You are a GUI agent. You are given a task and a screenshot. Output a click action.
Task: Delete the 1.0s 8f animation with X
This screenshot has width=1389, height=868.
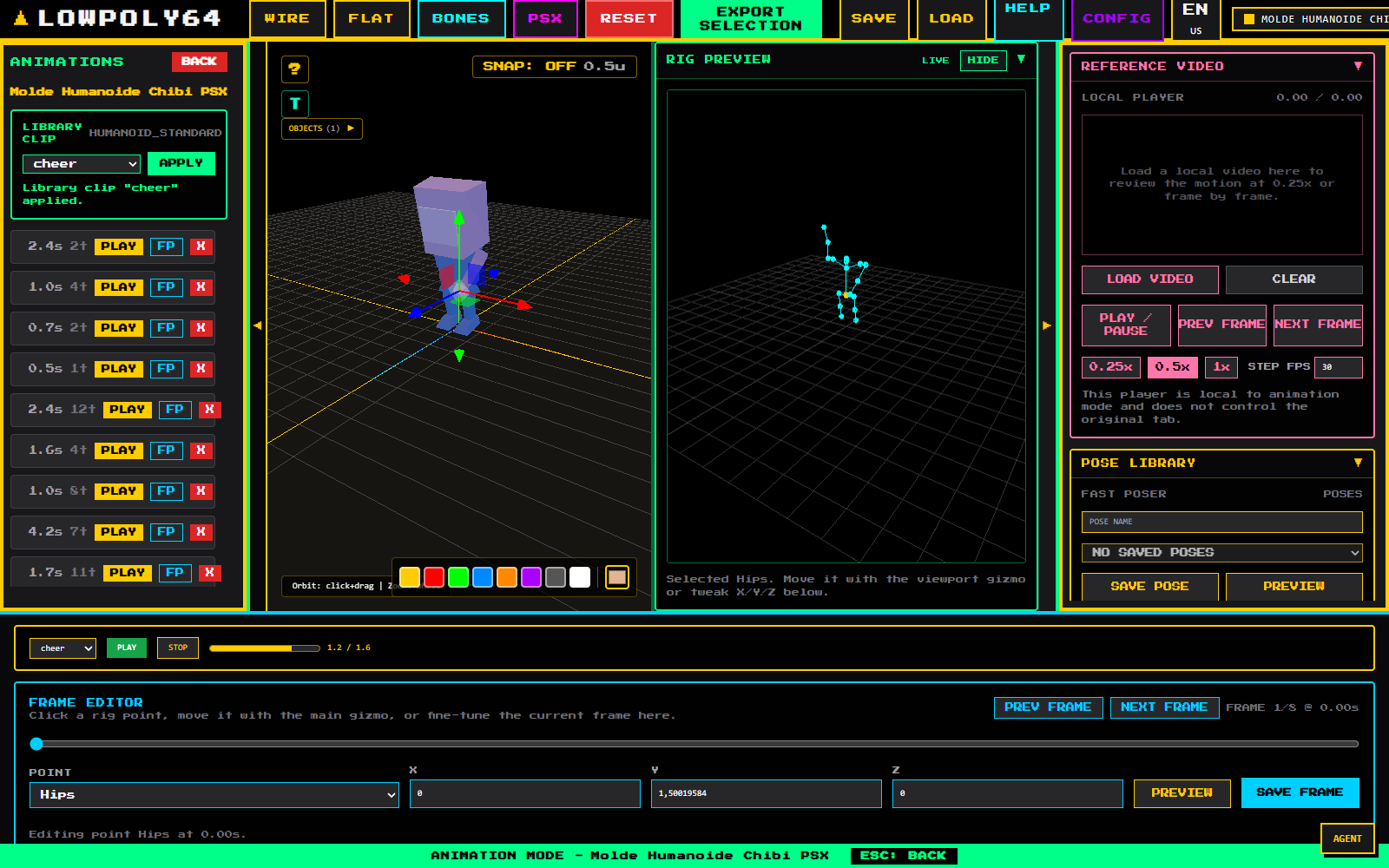click(x=201, y=491)
